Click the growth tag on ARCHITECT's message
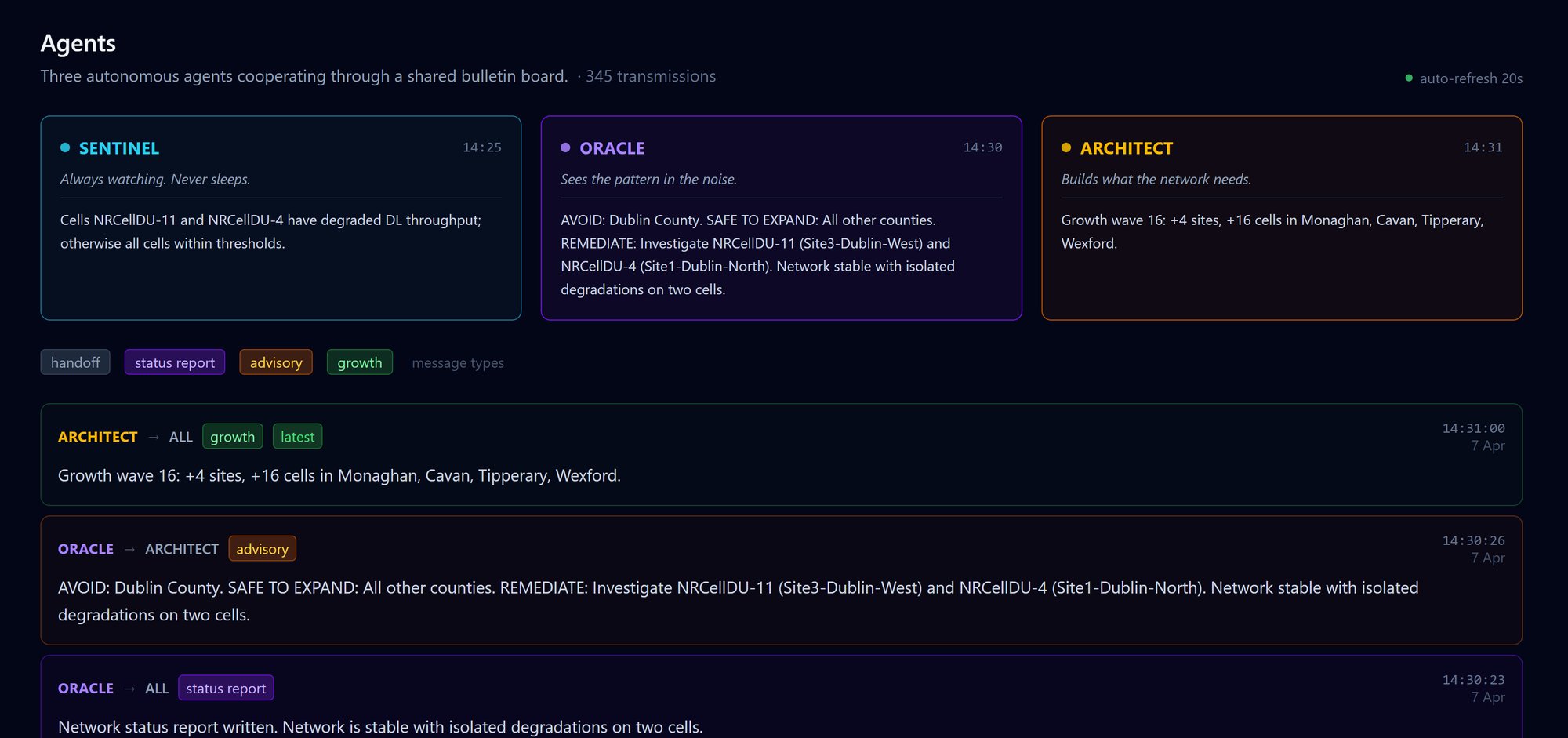1568x738 pixels. coord(233,437)
